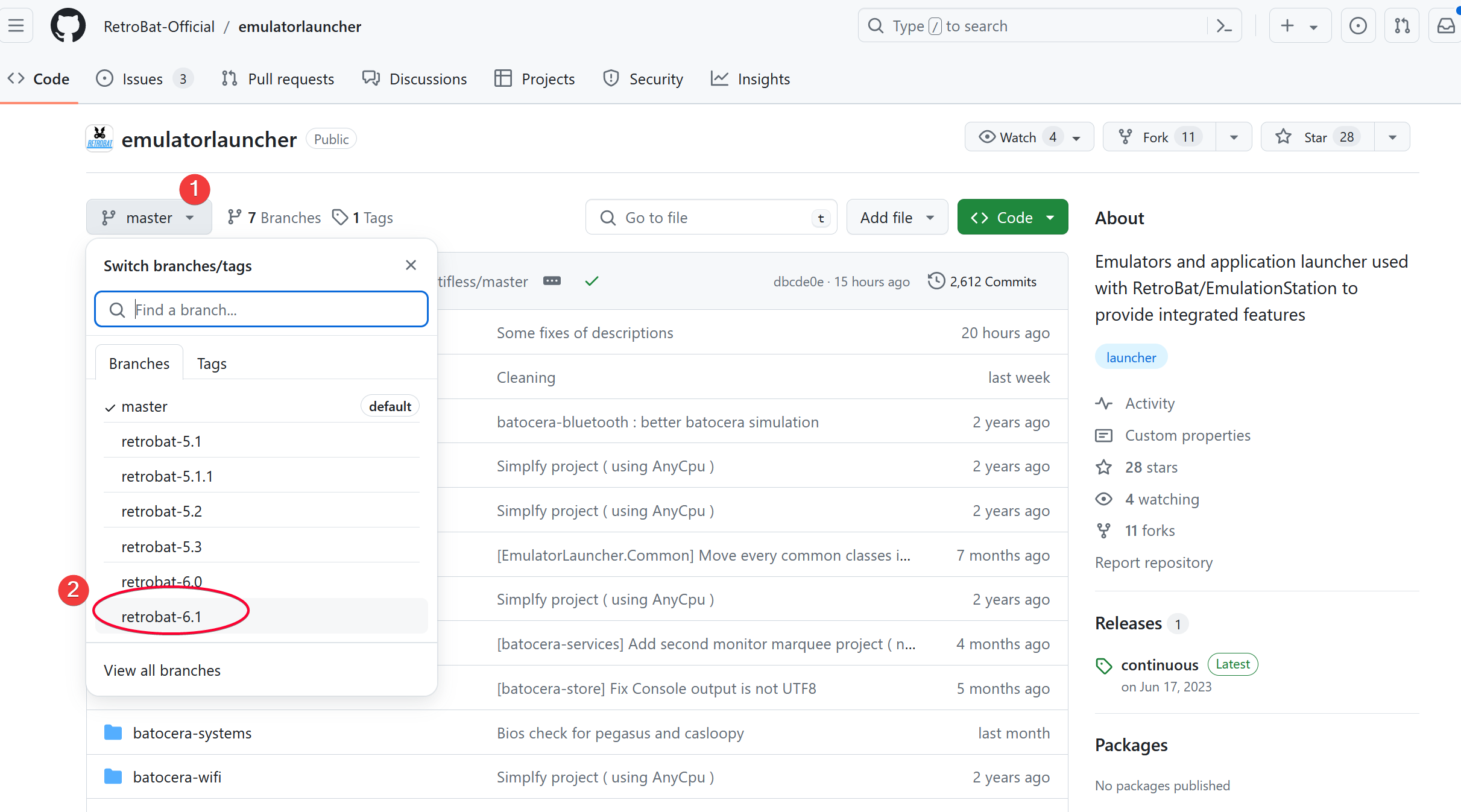
Task: Toggle the master branch selector
Action: coord(148,218)
